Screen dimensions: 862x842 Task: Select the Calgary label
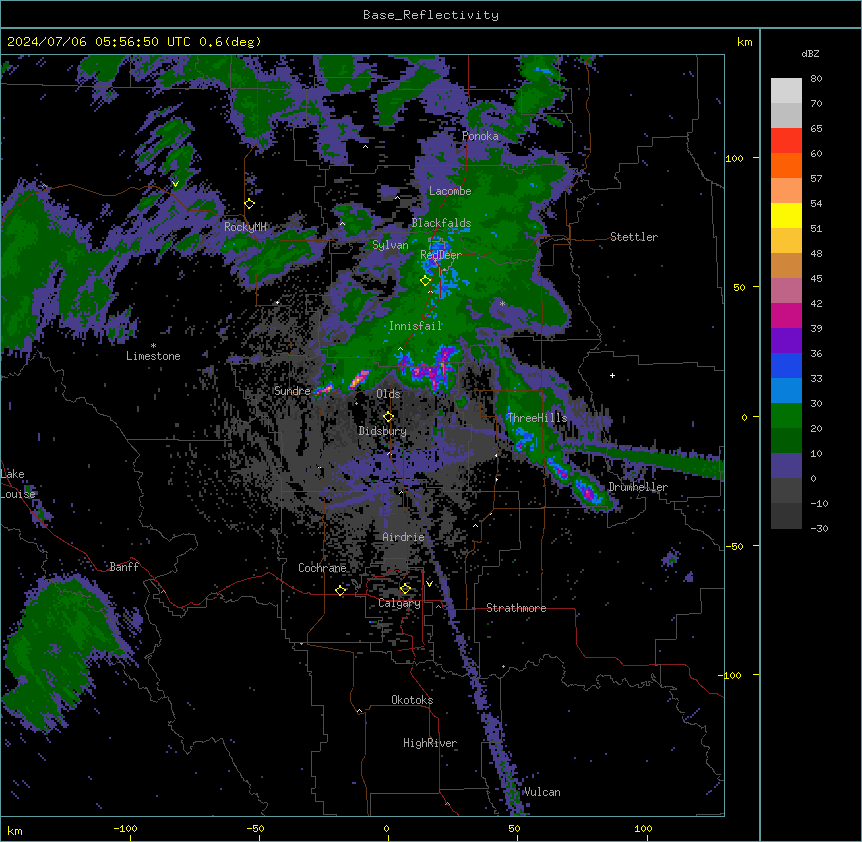pos(400,603)
